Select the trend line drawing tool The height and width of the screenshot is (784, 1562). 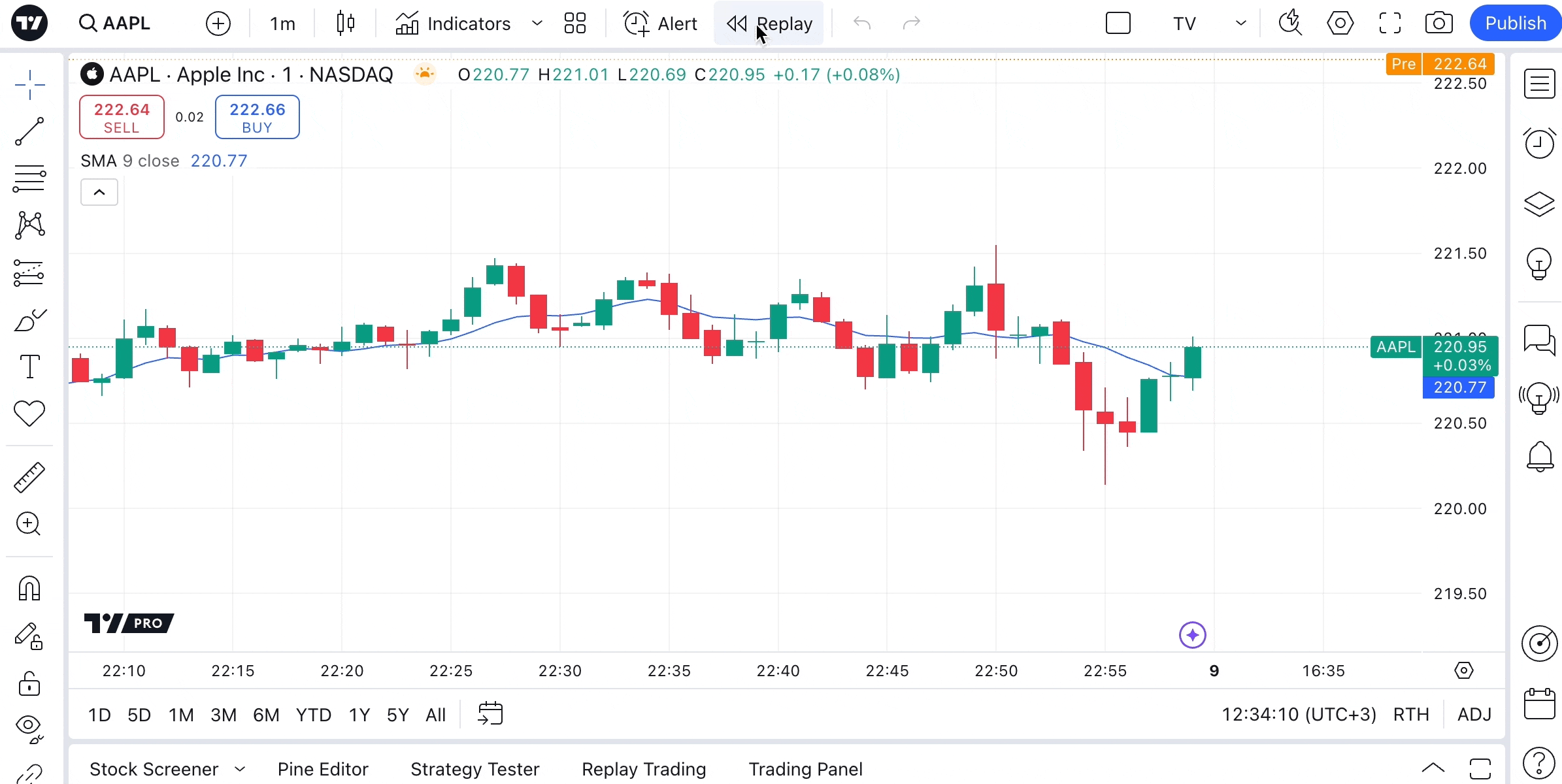tap(29, 131)
